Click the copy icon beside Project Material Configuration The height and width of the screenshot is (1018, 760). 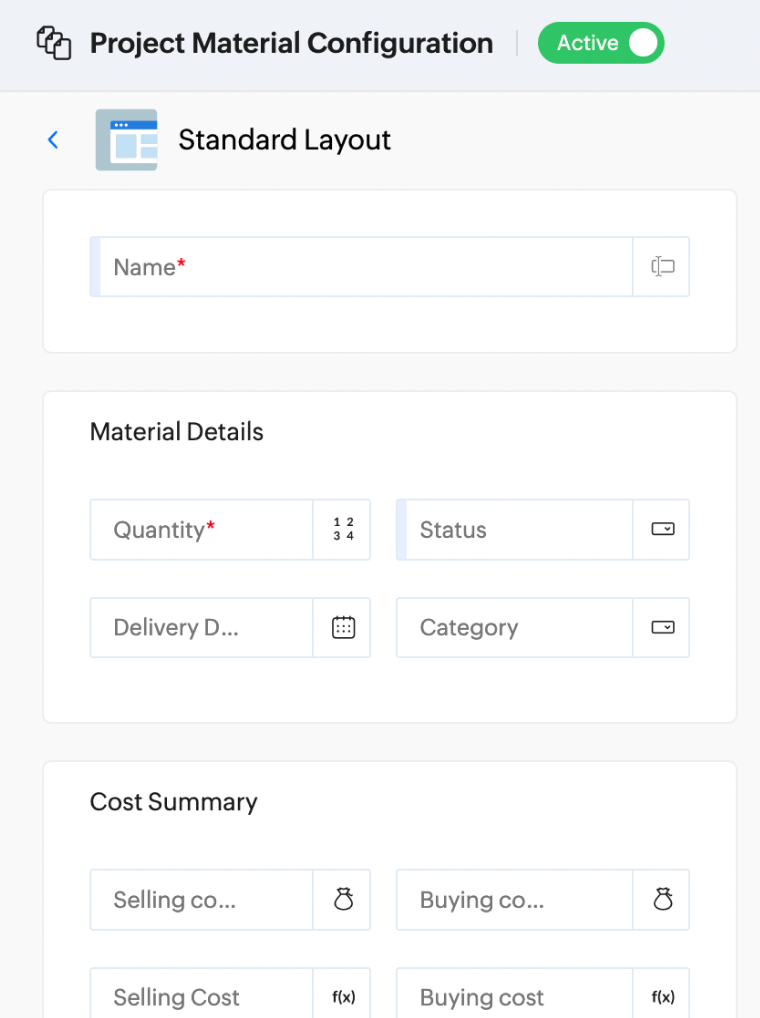[53, 43]
